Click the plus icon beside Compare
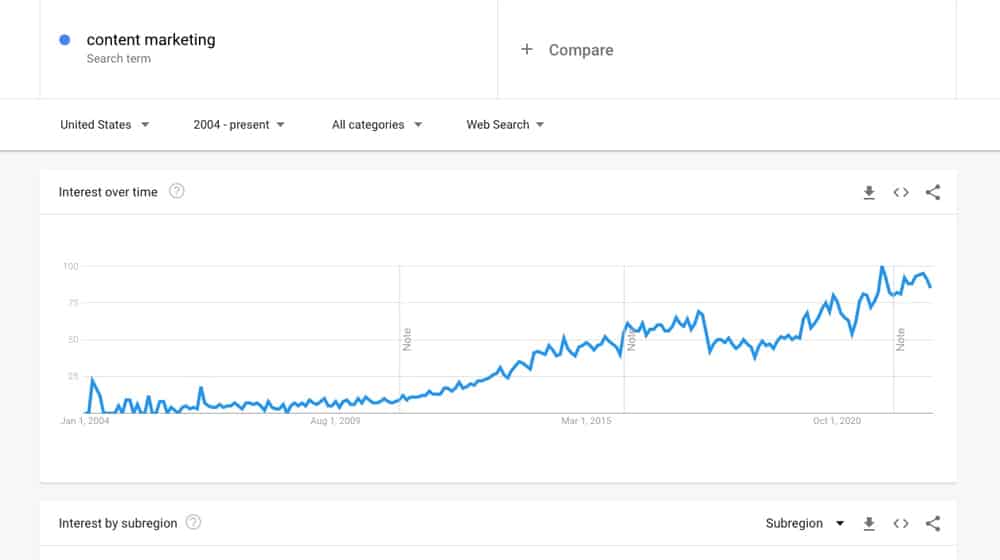Screen dimensions: 1000x560 click(527, 49)
